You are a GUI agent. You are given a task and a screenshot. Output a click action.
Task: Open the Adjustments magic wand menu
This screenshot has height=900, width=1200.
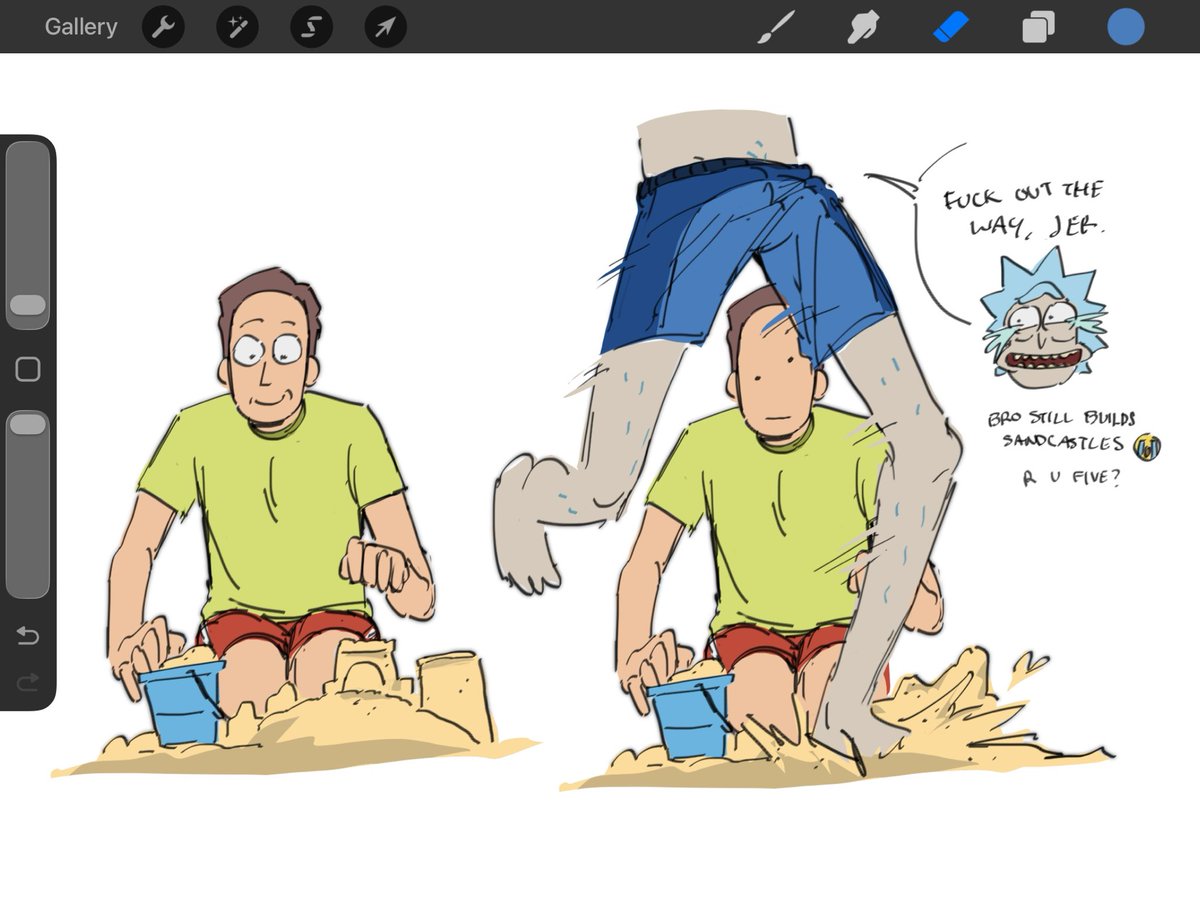click(237, 27)
